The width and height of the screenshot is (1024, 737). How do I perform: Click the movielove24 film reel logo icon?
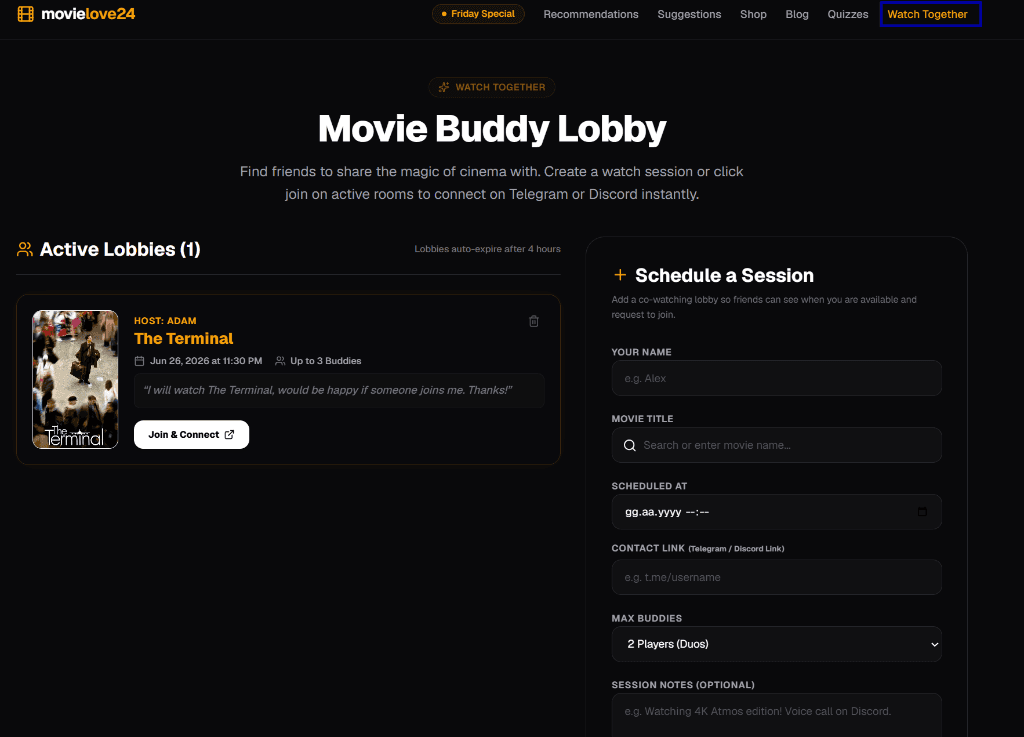coord(25,14)
